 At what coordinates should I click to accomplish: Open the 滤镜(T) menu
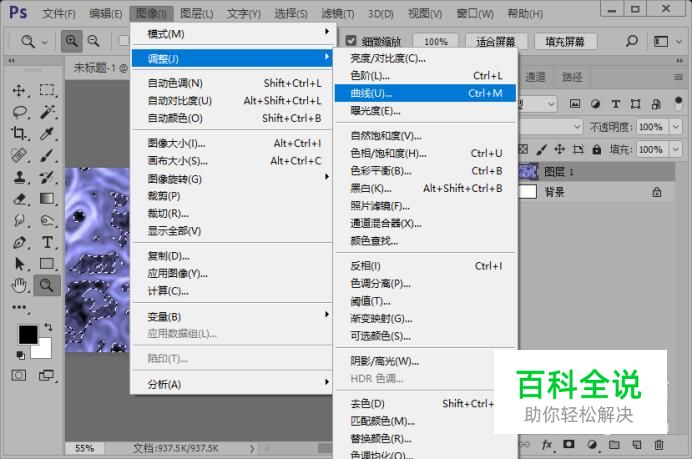(x=338, y=14)
